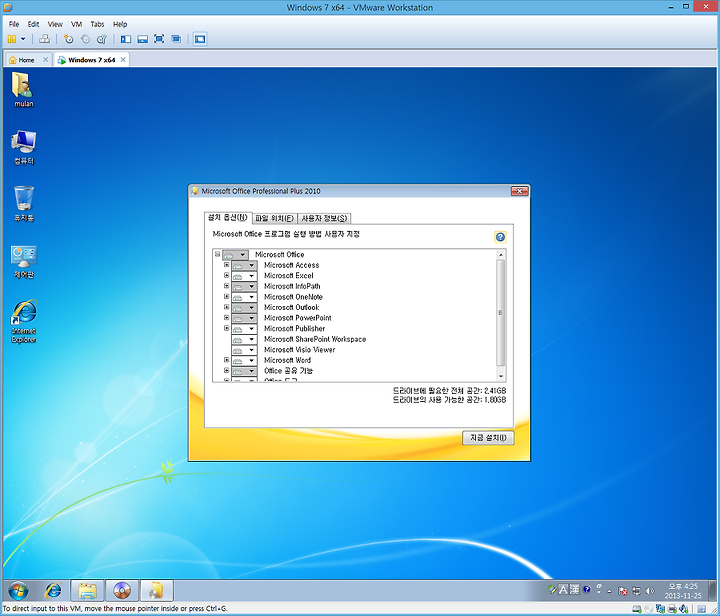Screen dimensions: 720x616
Task: Toggle the thumbnail bar view icon
Action: (143, 39)
